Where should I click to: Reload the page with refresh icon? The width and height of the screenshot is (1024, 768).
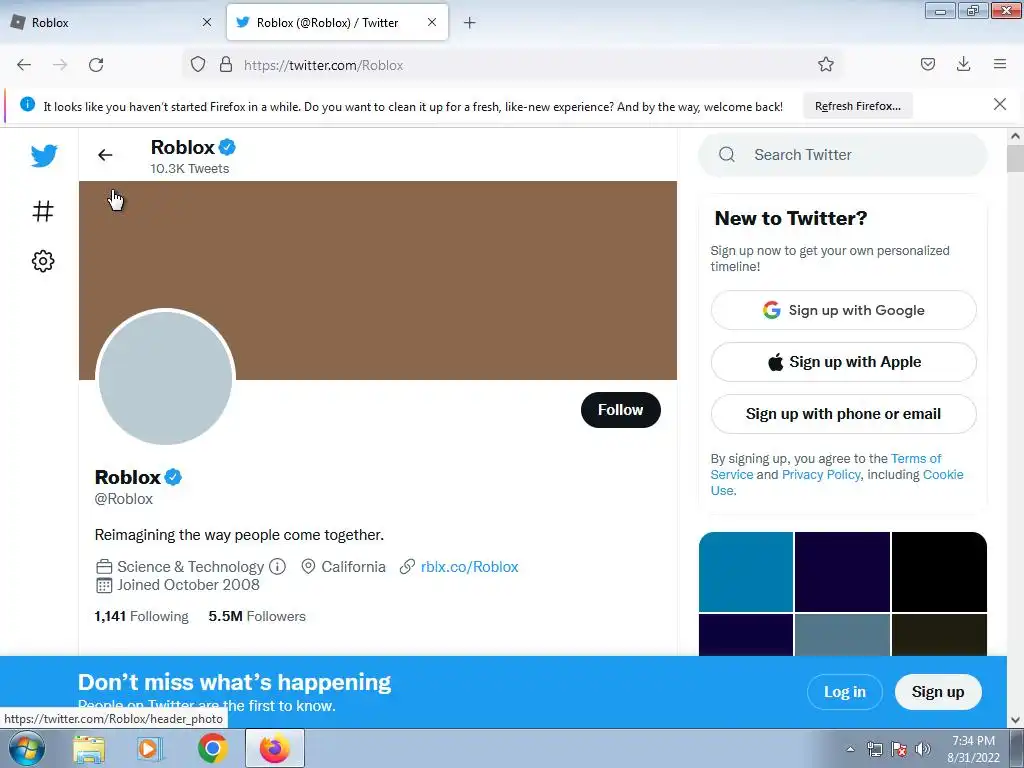[x=96, y=65]
